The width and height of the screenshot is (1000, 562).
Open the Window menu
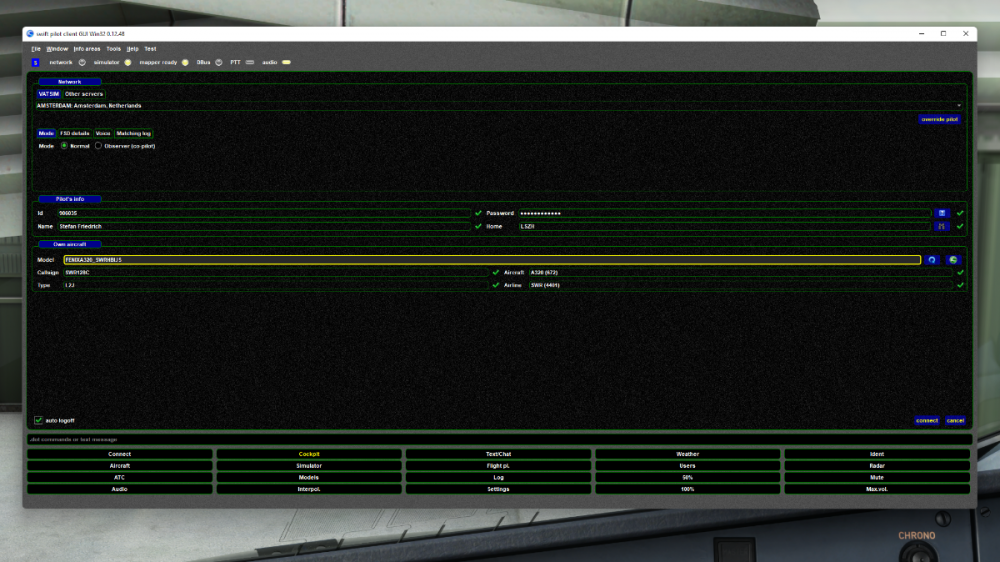click(57, 48)
